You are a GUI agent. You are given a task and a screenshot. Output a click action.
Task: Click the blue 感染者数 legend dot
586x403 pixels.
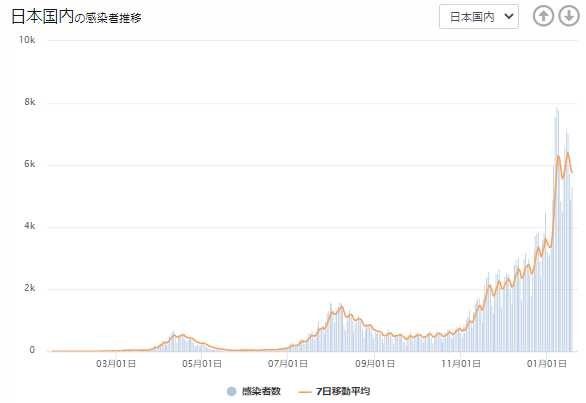[231, 391]
